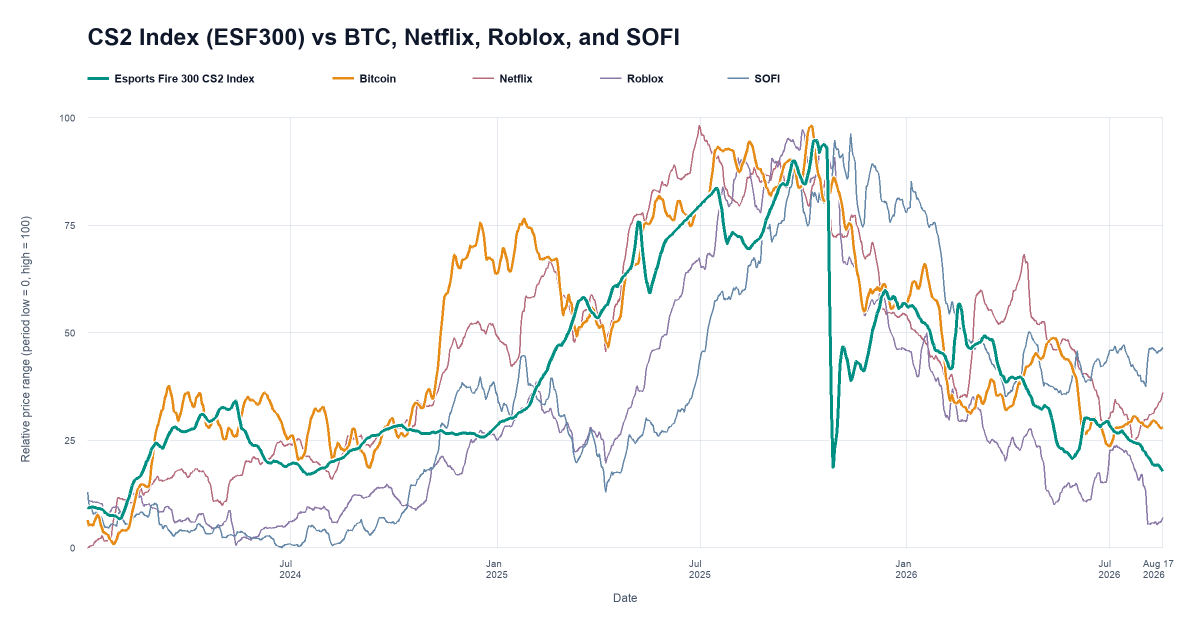Click the chart title mentioning CS2 Index
Viewport: 1200px width, 640px height.
pyautogui.click(x=384, y=38)
